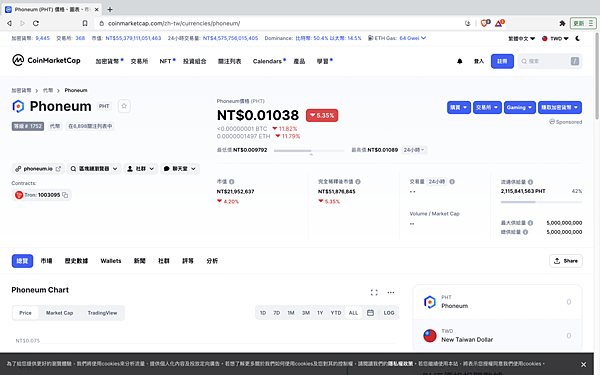Set chart range to ALL
Image resolution: width=600 pixels, height=375 pixels.
tap(353, 313)
